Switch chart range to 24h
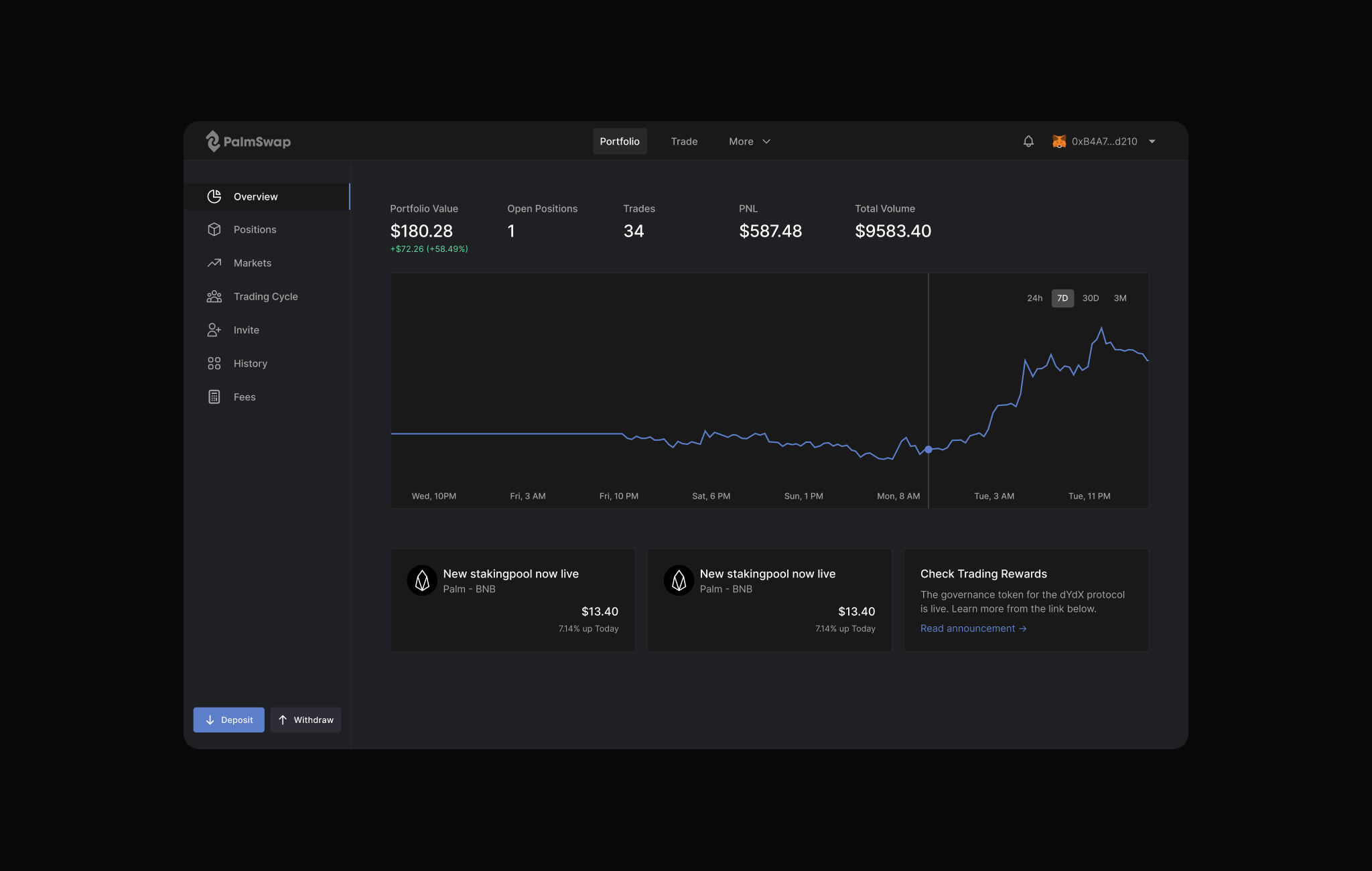This screenshot has height=871, width=1372. [1034, 298]
